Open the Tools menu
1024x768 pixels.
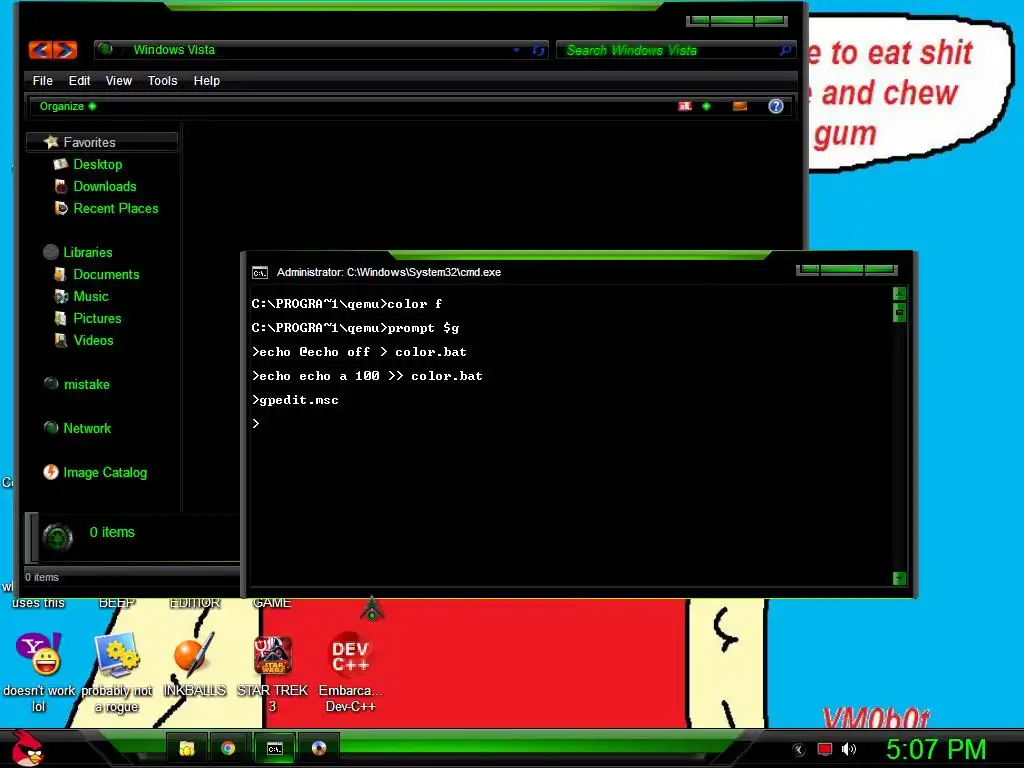coord(163,80)
